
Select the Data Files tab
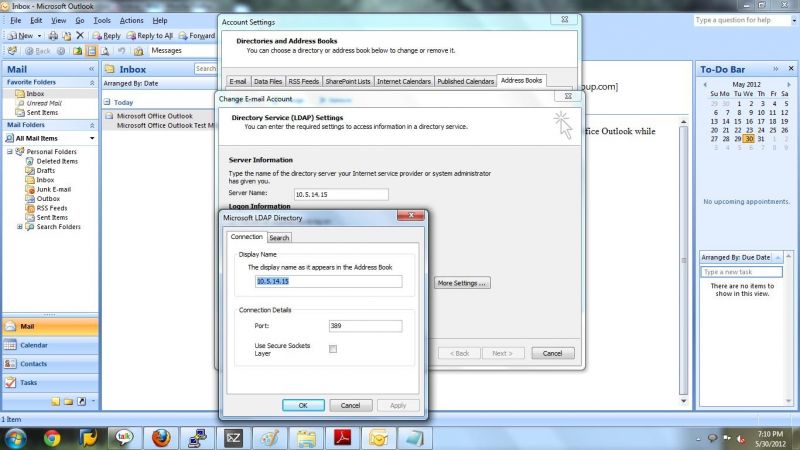[268, 81]
